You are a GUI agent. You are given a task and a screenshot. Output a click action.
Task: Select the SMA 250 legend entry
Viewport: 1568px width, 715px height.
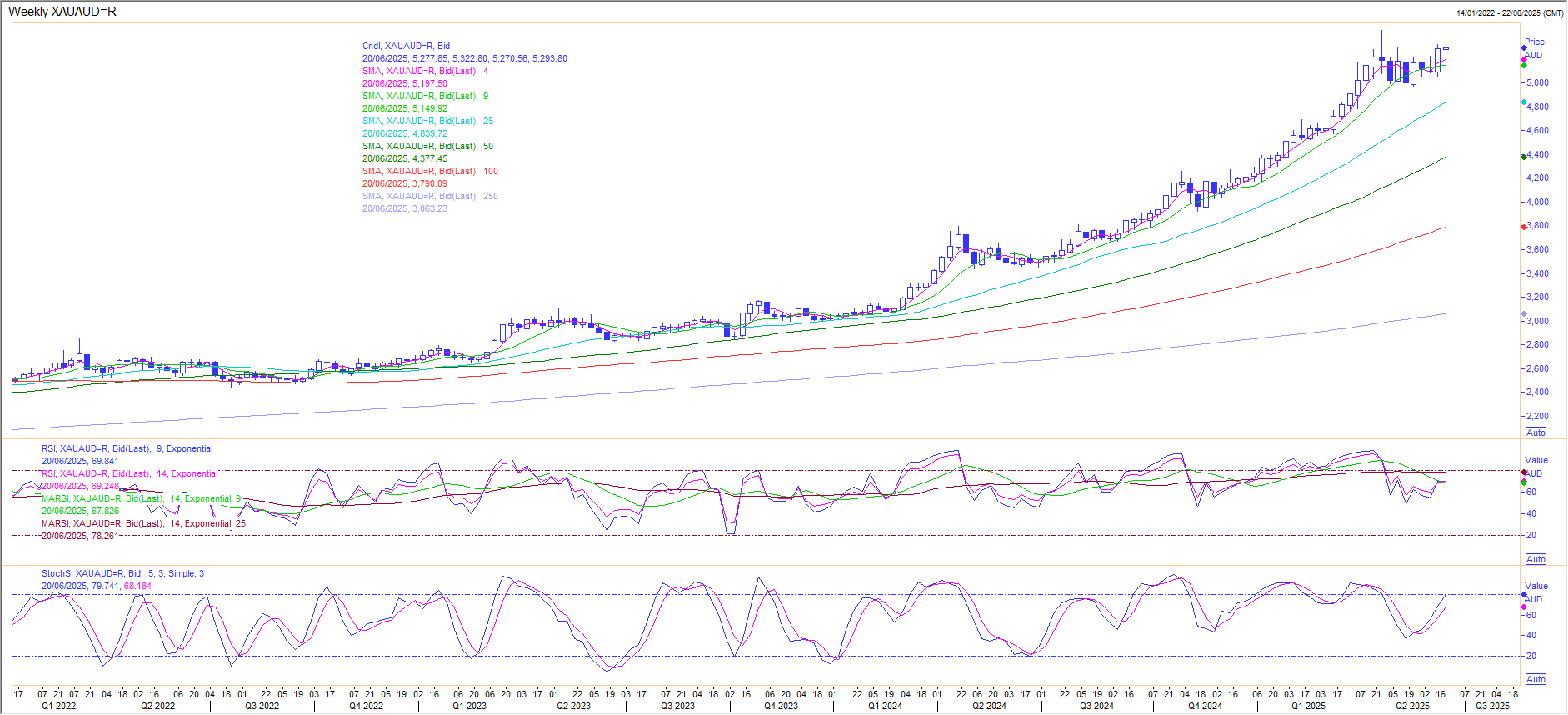pyautogui.click(x=430, y=196)
